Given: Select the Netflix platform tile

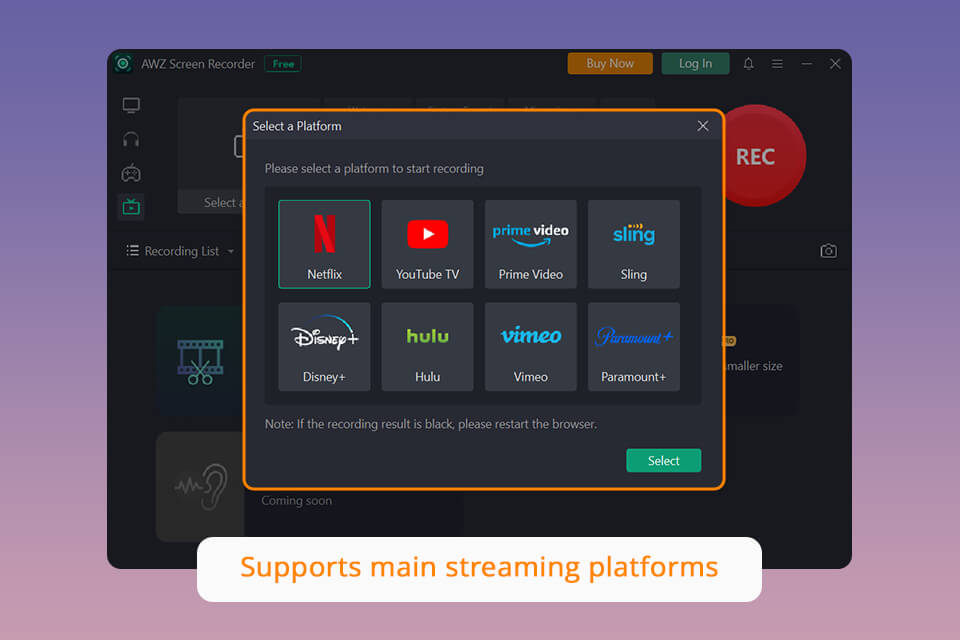Looking at the screenshot, I should (x=324, y=244).
